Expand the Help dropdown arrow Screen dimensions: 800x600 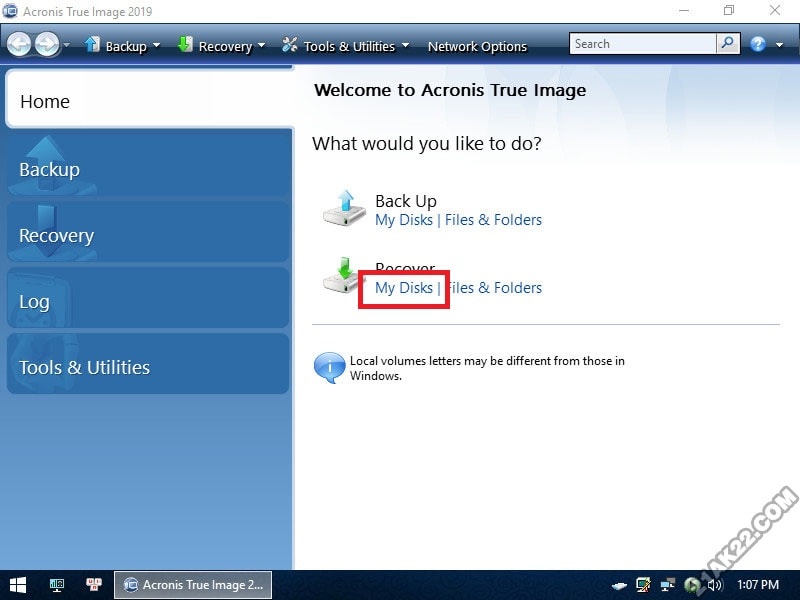[779, 45]
